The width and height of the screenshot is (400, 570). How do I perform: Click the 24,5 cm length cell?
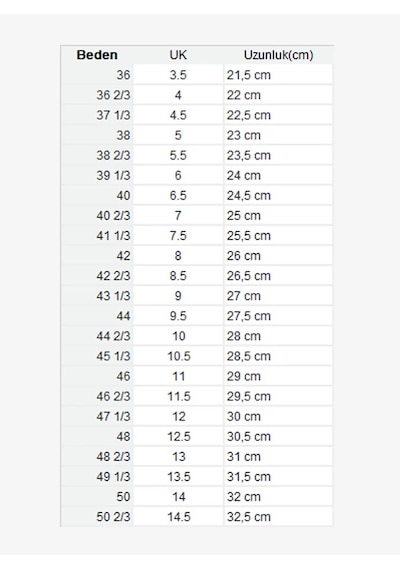(x=278, y=196)
